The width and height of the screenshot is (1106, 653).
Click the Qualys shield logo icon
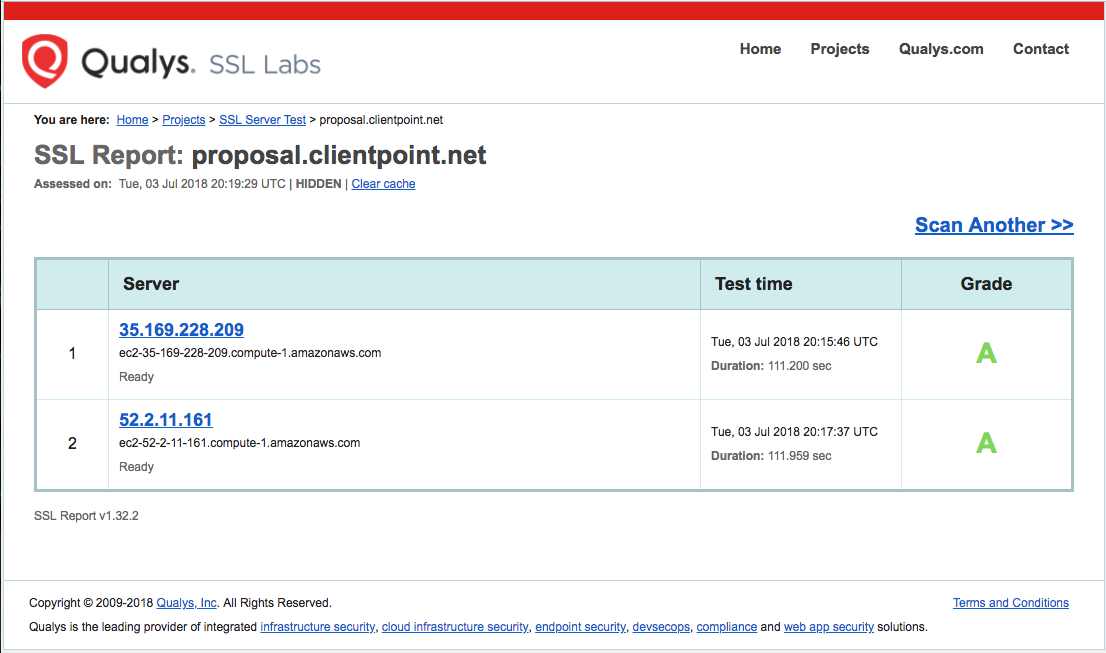click(45, 61)
